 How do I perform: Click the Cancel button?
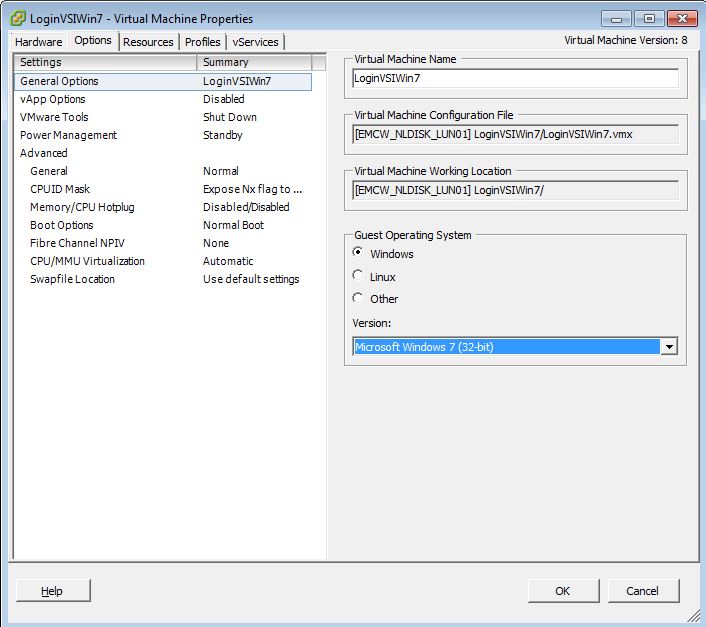[643, 591]
